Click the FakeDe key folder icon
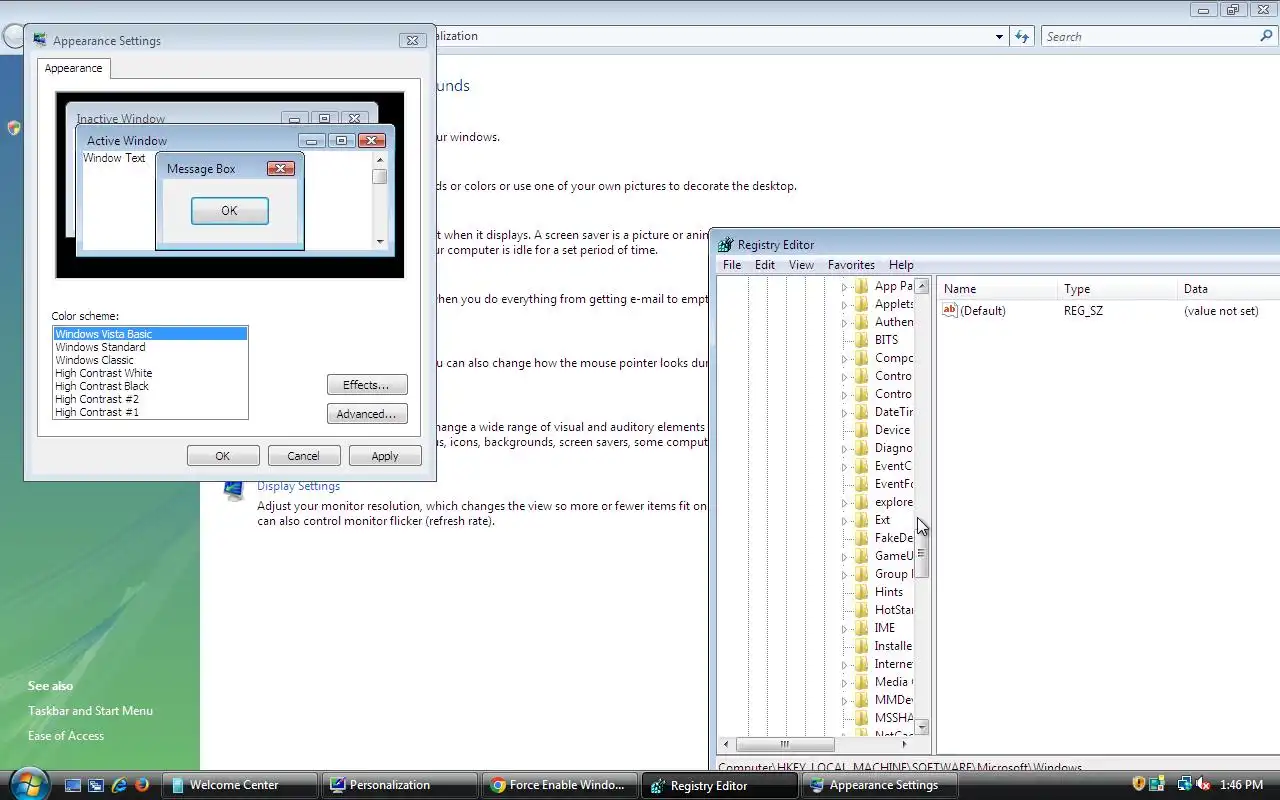This screenshot has width=1280, height=800. pyautogui.click(x=861, y=538)
